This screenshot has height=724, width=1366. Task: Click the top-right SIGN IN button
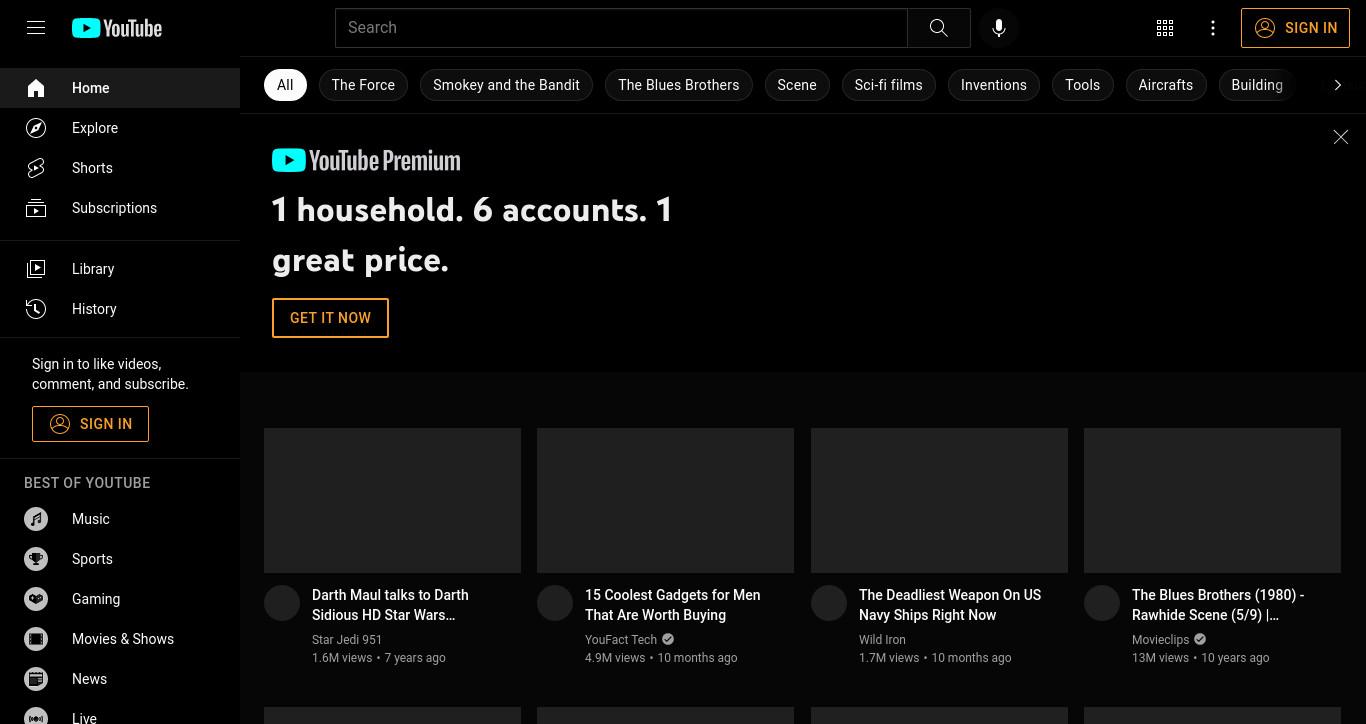(1296, 28)
